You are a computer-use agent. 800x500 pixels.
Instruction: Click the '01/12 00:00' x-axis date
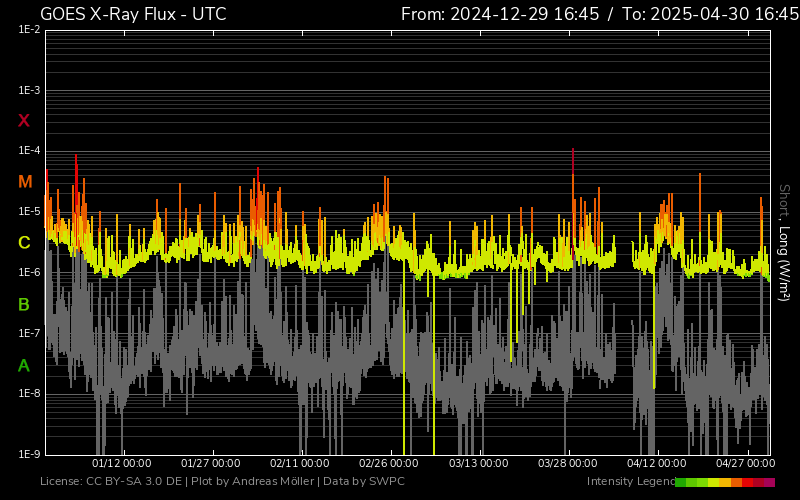point(121,463)
